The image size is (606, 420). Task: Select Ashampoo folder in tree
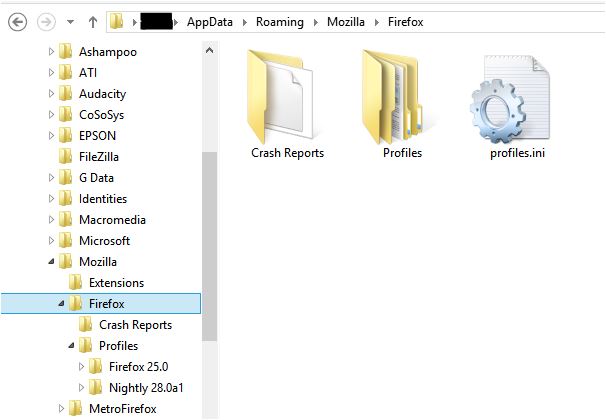click(107, 52)
